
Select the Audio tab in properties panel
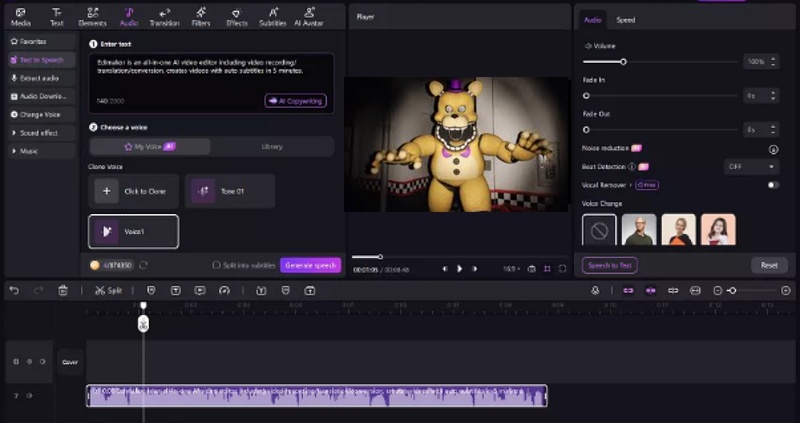592,20
